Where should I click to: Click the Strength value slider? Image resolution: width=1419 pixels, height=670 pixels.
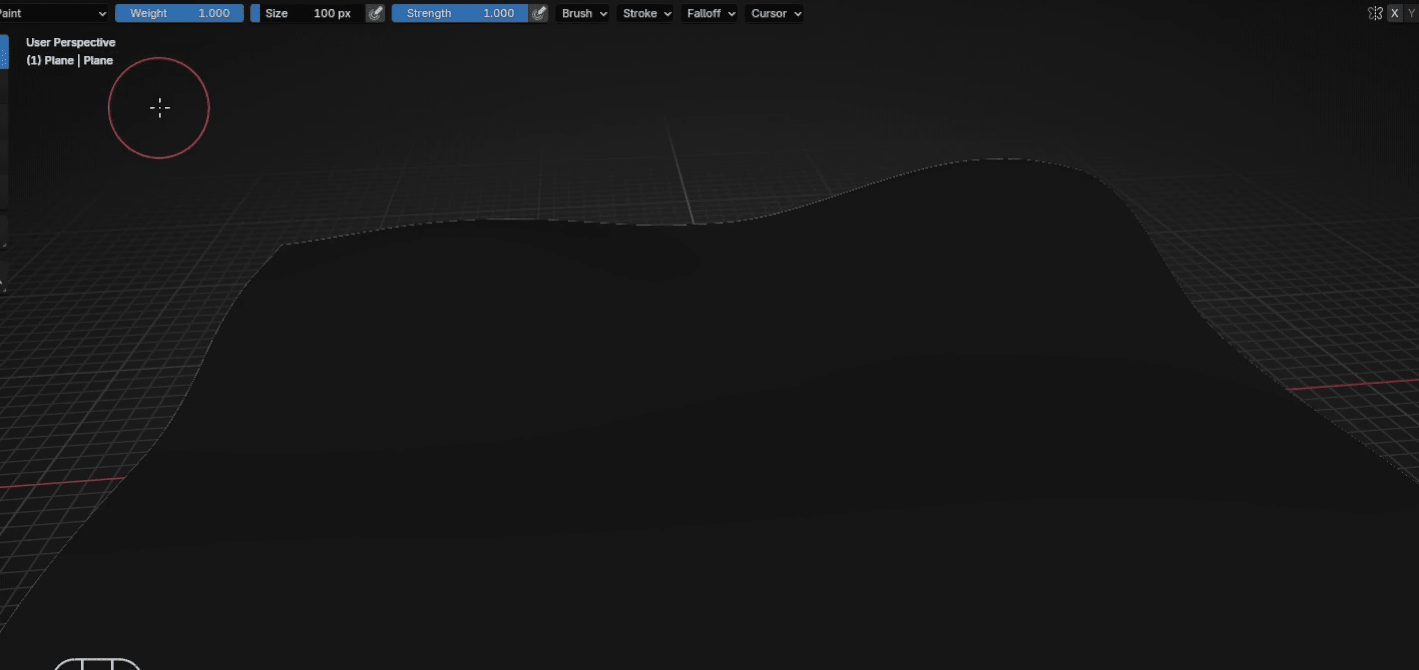[x=460, y=13]
